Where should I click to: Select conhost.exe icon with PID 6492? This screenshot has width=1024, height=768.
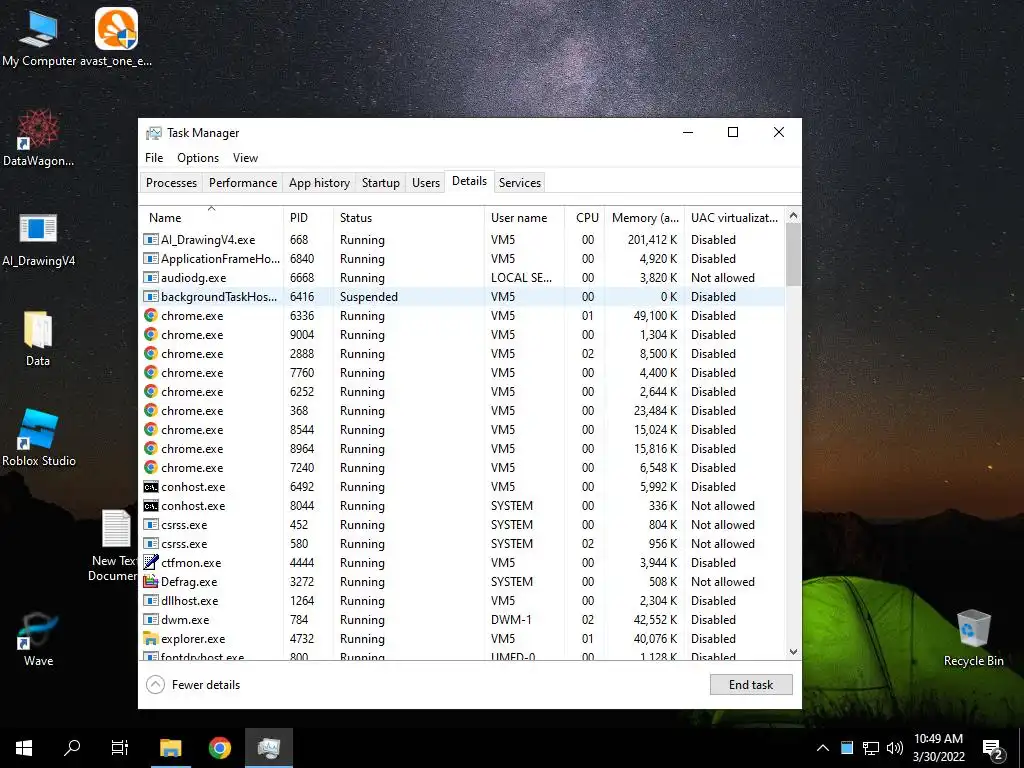pyautogui.click(x=150, y=487)
